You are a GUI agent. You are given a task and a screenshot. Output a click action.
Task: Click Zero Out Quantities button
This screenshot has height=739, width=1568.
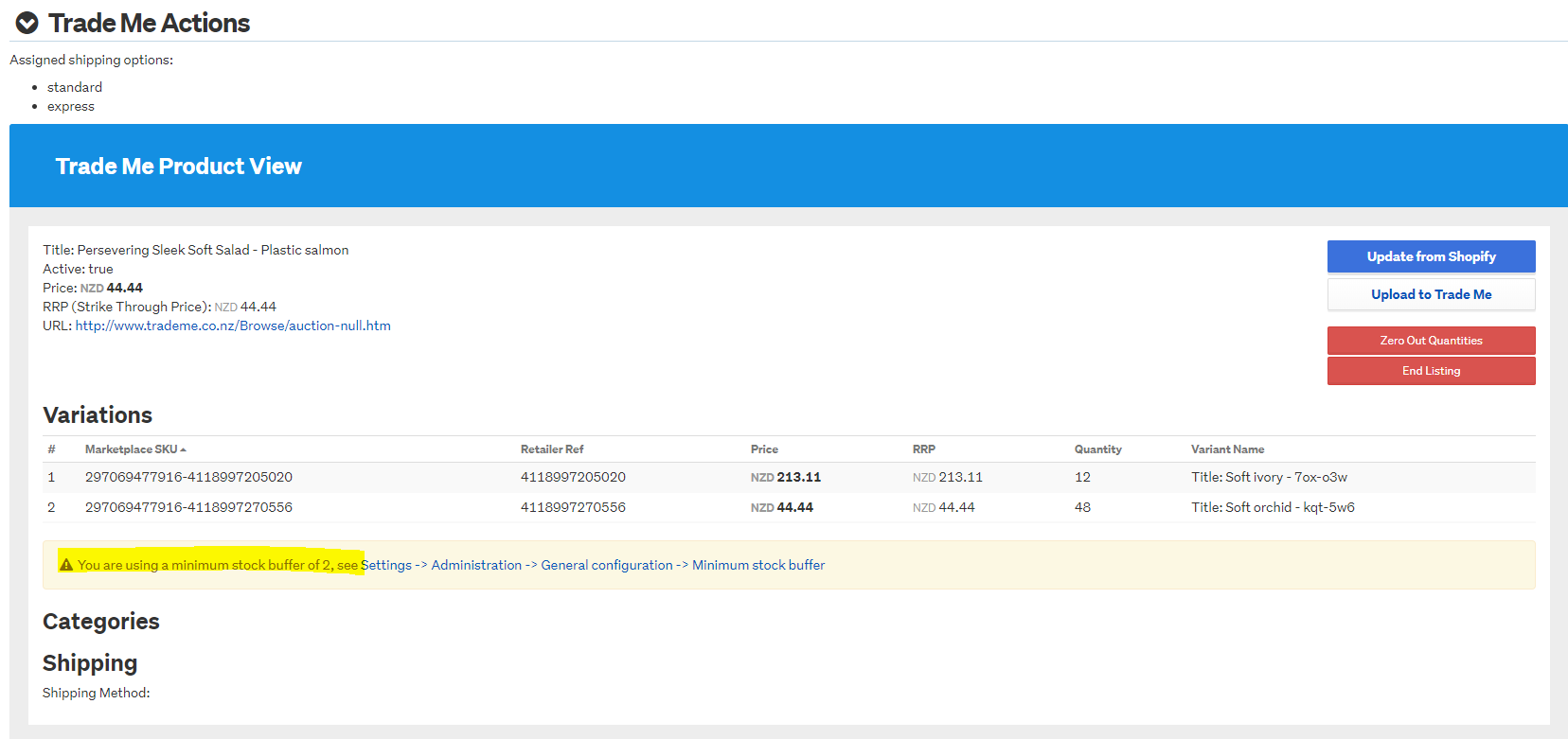pyautogui.click(x=1431, y=341)
